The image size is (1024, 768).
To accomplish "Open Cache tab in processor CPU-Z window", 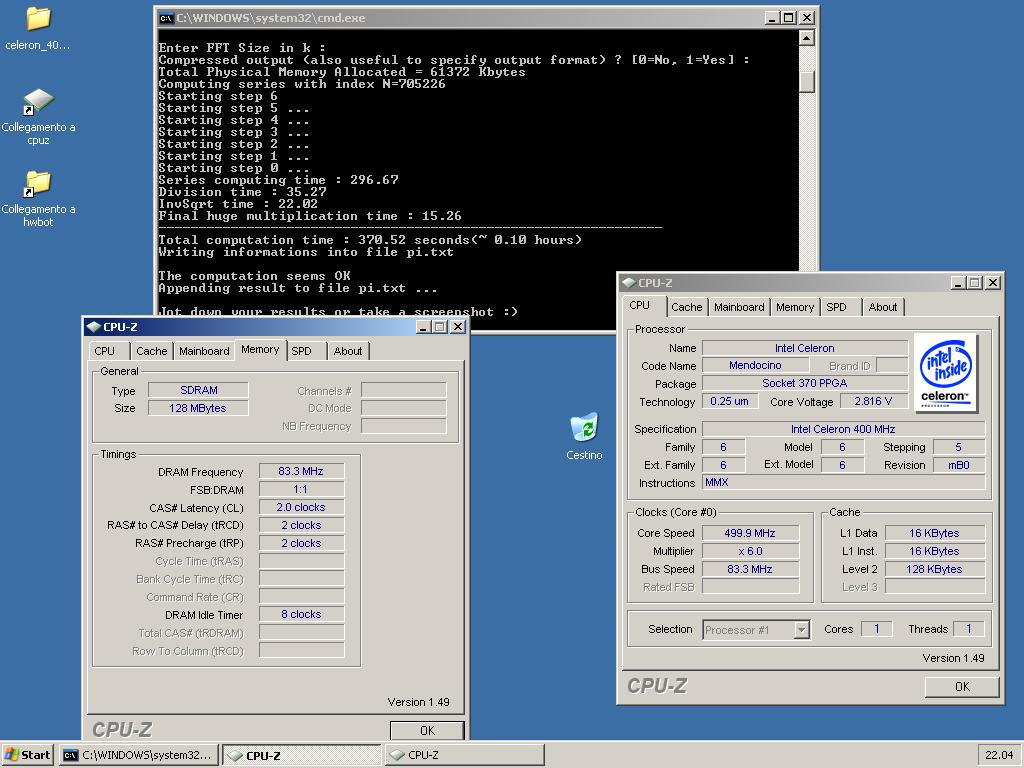I will 686,308.
